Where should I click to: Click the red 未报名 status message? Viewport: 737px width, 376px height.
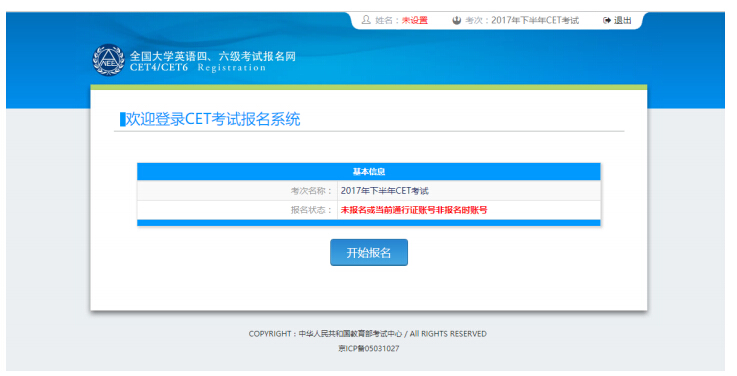point(414,210)
